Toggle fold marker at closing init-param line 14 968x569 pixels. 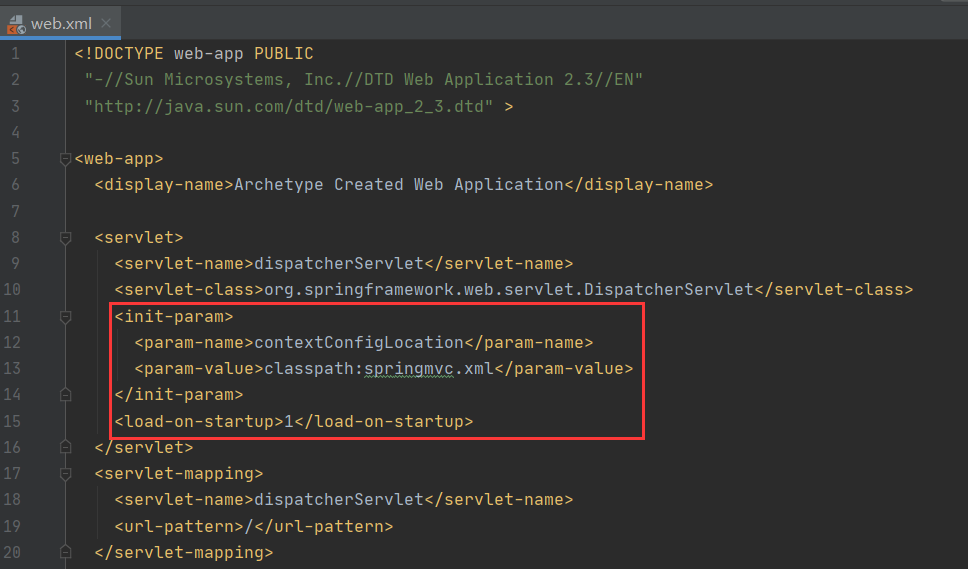coord(65,395)
